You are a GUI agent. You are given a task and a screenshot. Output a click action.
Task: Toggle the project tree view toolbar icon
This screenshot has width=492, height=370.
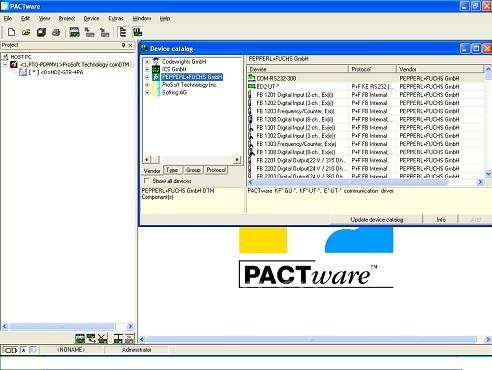(123, 32)
